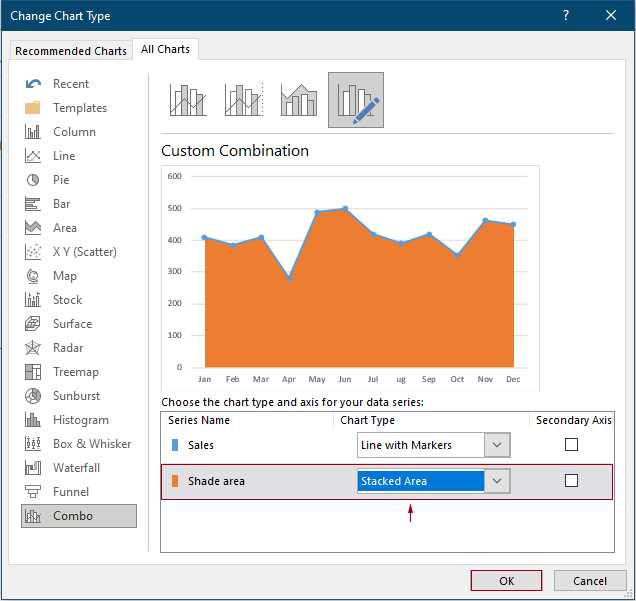Click the Custom Combination chart preview
The height and width of the screenshot is (601, 636).
350,275
